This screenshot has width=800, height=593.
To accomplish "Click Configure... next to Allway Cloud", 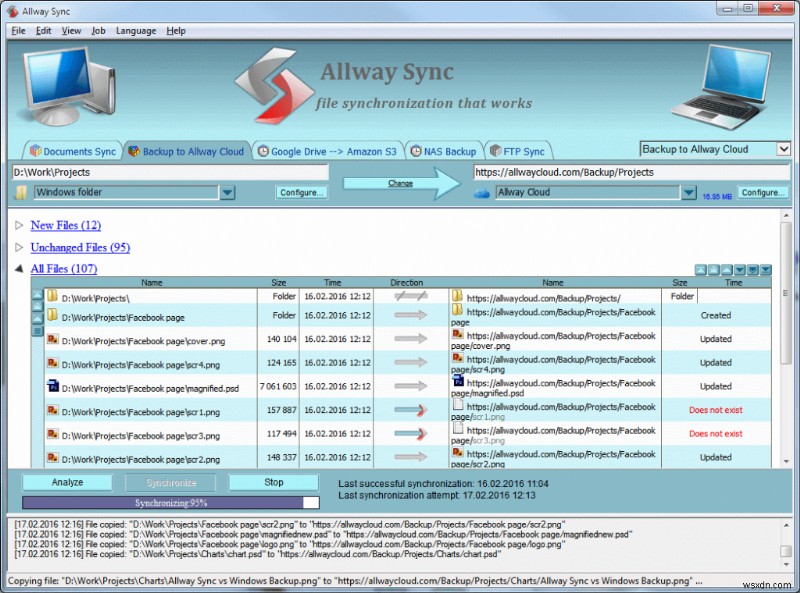I will click(x=762, y=192).
